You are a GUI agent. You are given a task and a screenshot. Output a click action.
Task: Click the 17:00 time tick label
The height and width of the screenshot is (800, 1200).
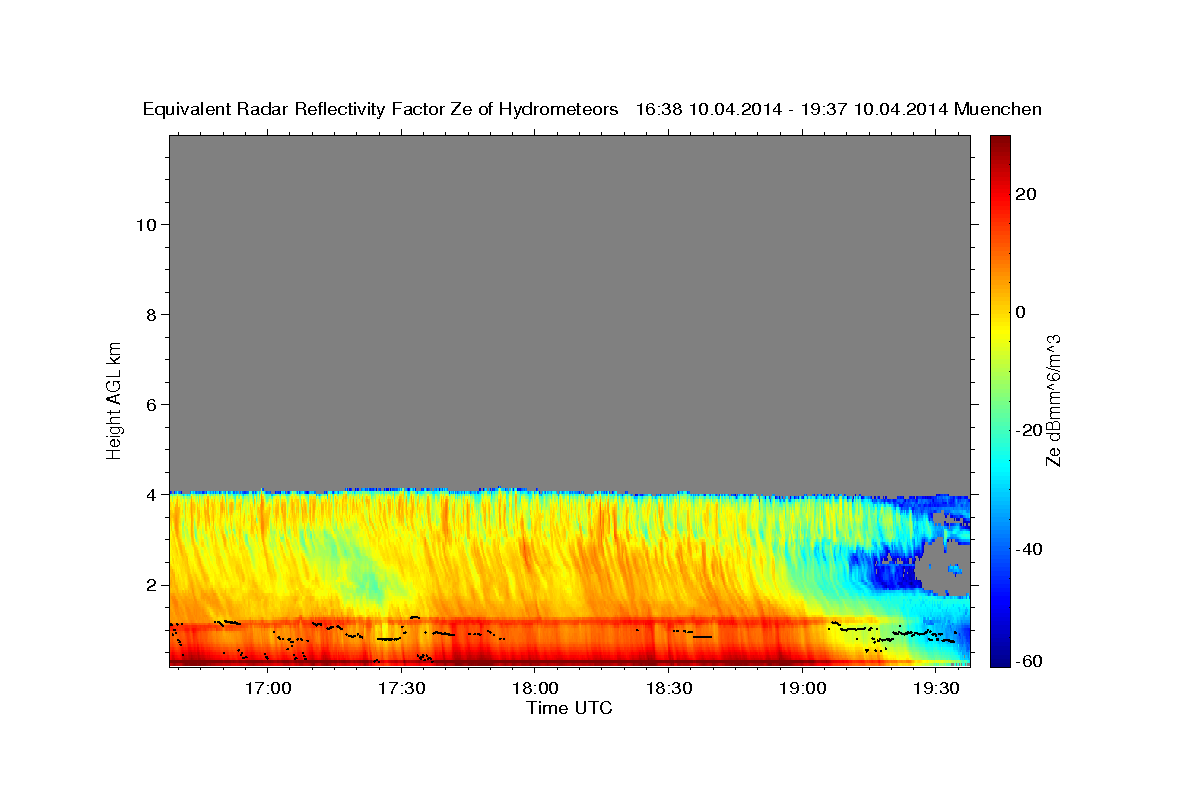[x=268, y=689]
